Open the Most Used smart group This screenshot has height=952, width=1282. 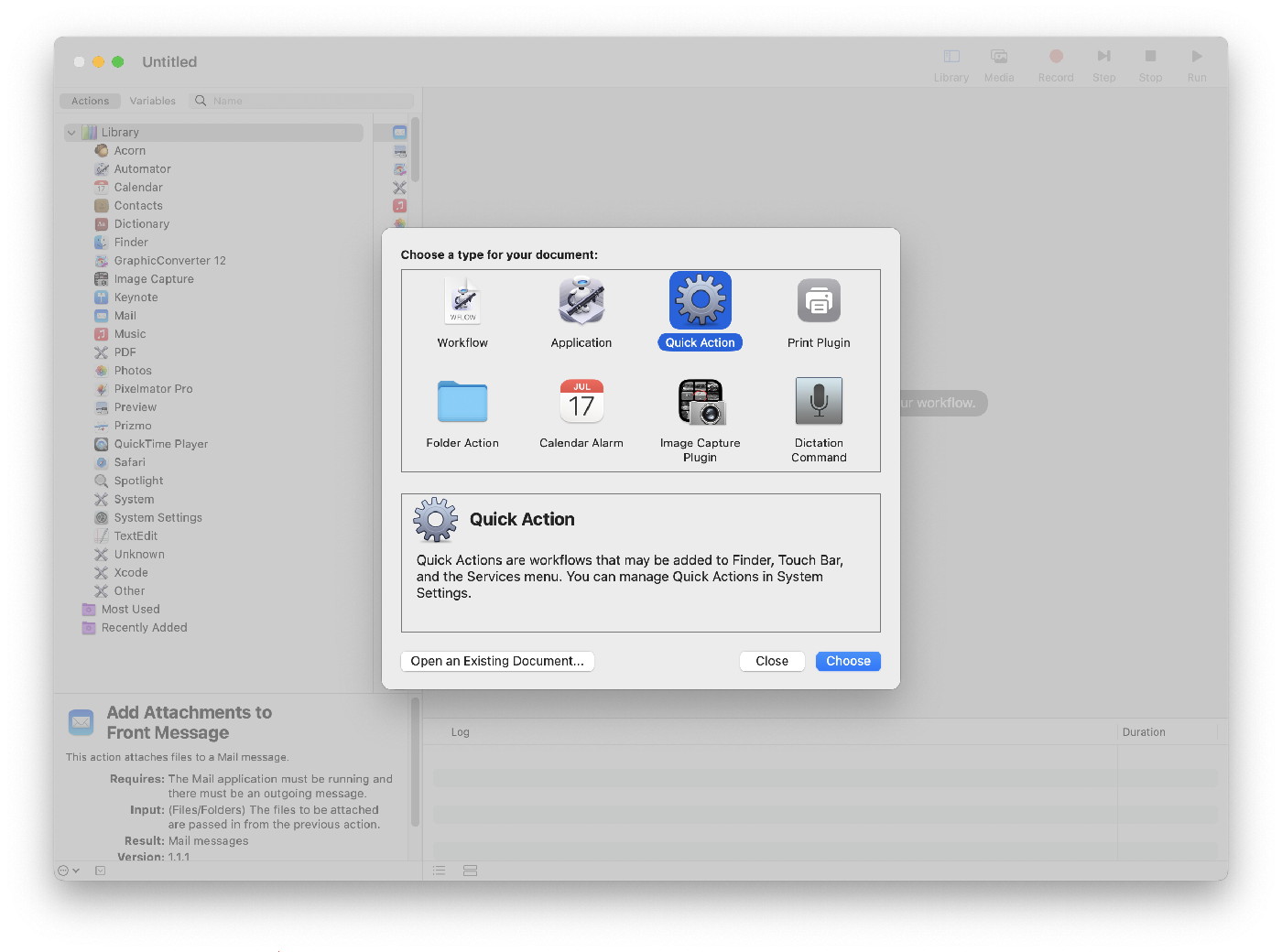[130, 610]
